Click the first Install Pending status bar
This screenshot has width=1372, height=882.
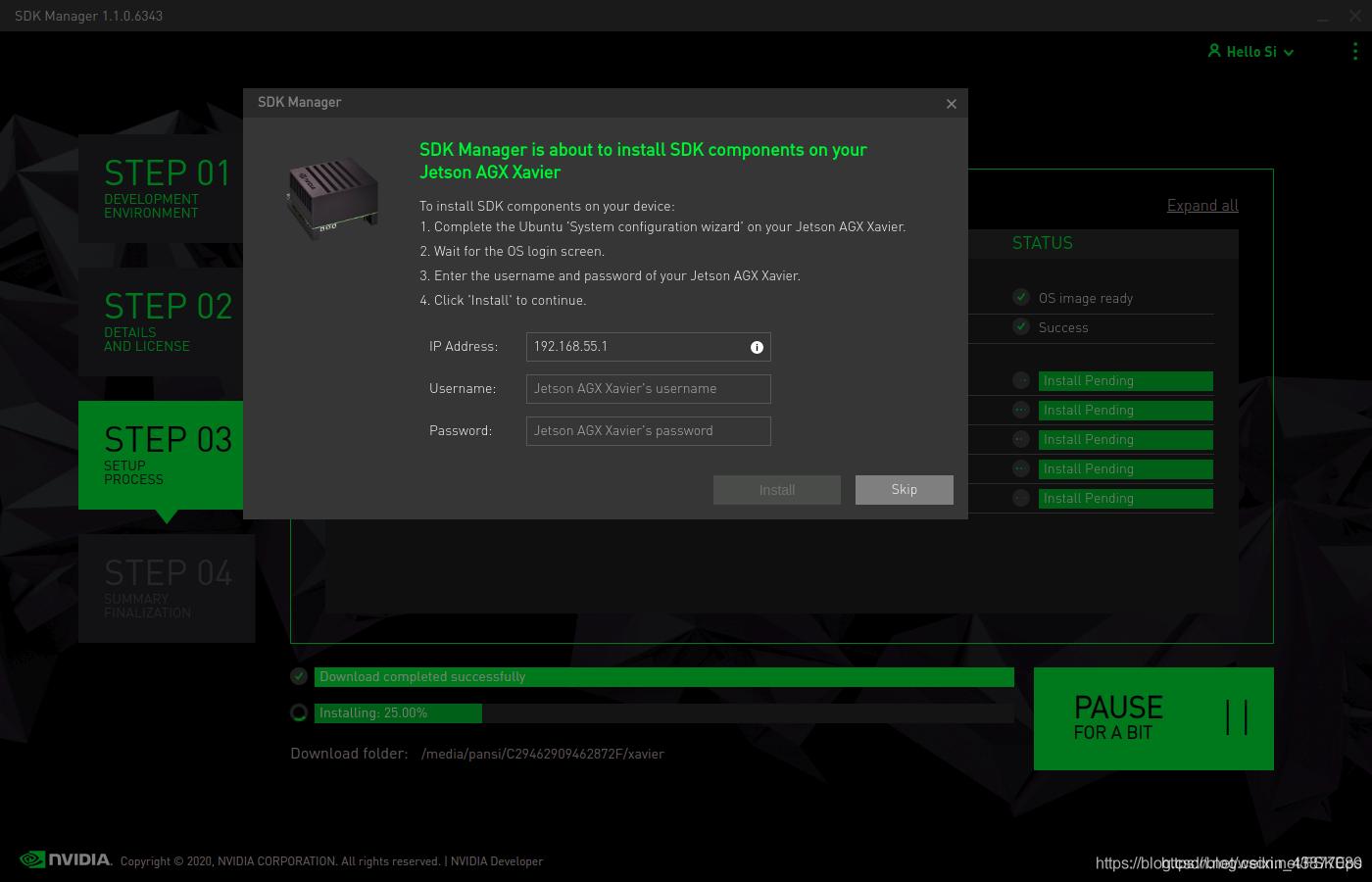[x=1126, y=381]
